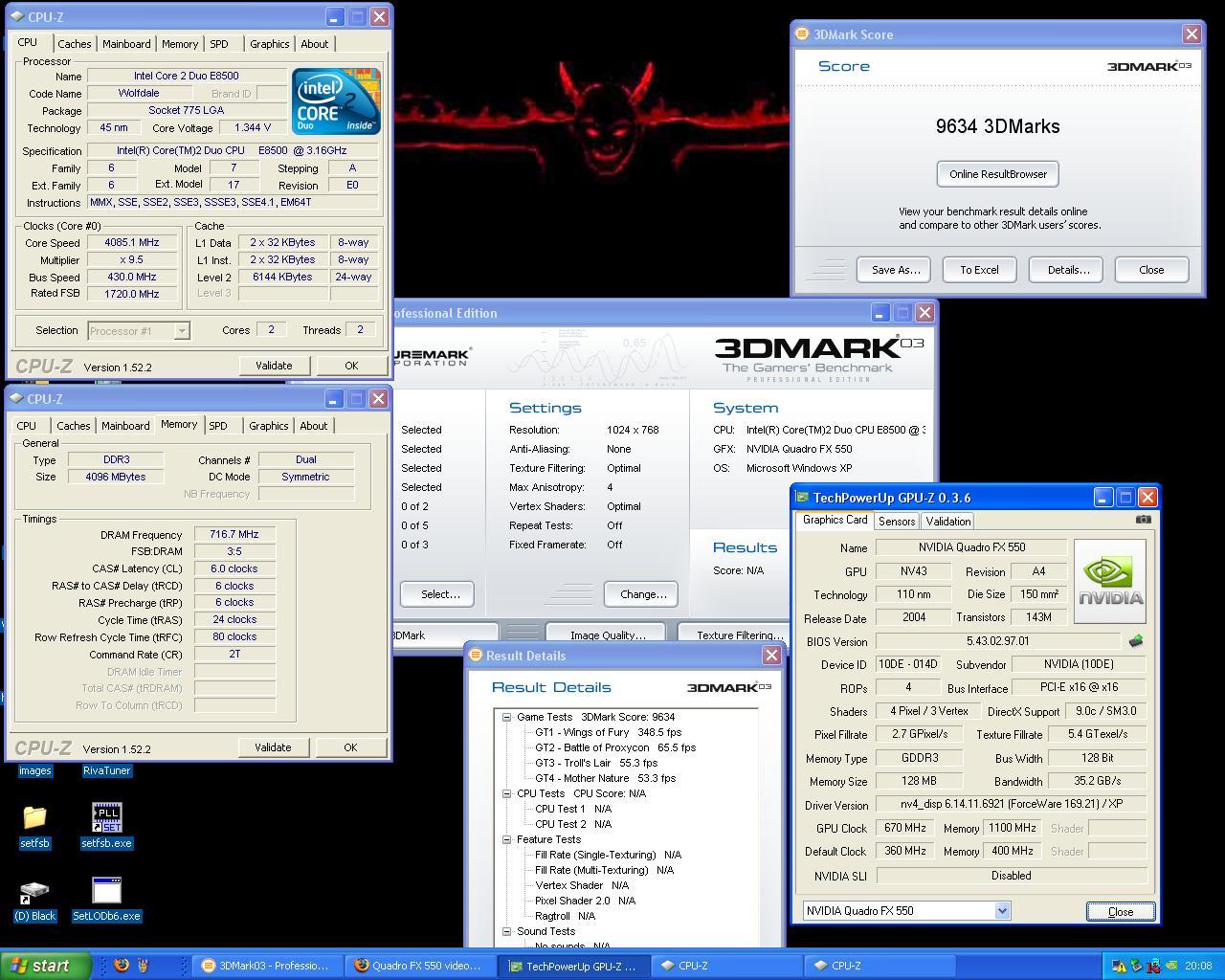Select the GPU-Z Graphics Card tab
This screenshot has width=1225, height=980.
coord(835,520)
